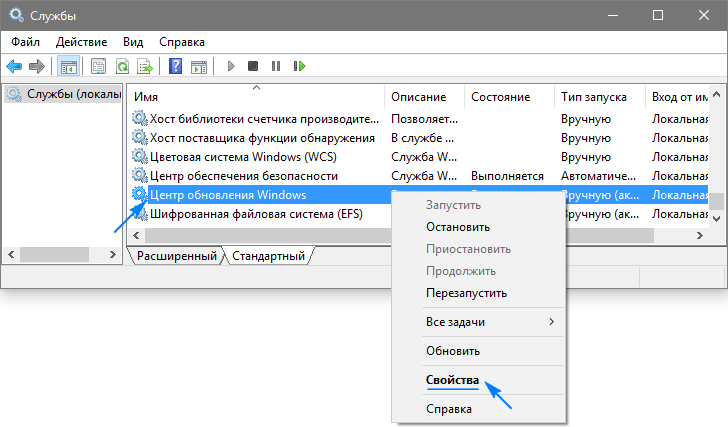
Task: Open the Вид menu
Action: click(x=133, y=42)
